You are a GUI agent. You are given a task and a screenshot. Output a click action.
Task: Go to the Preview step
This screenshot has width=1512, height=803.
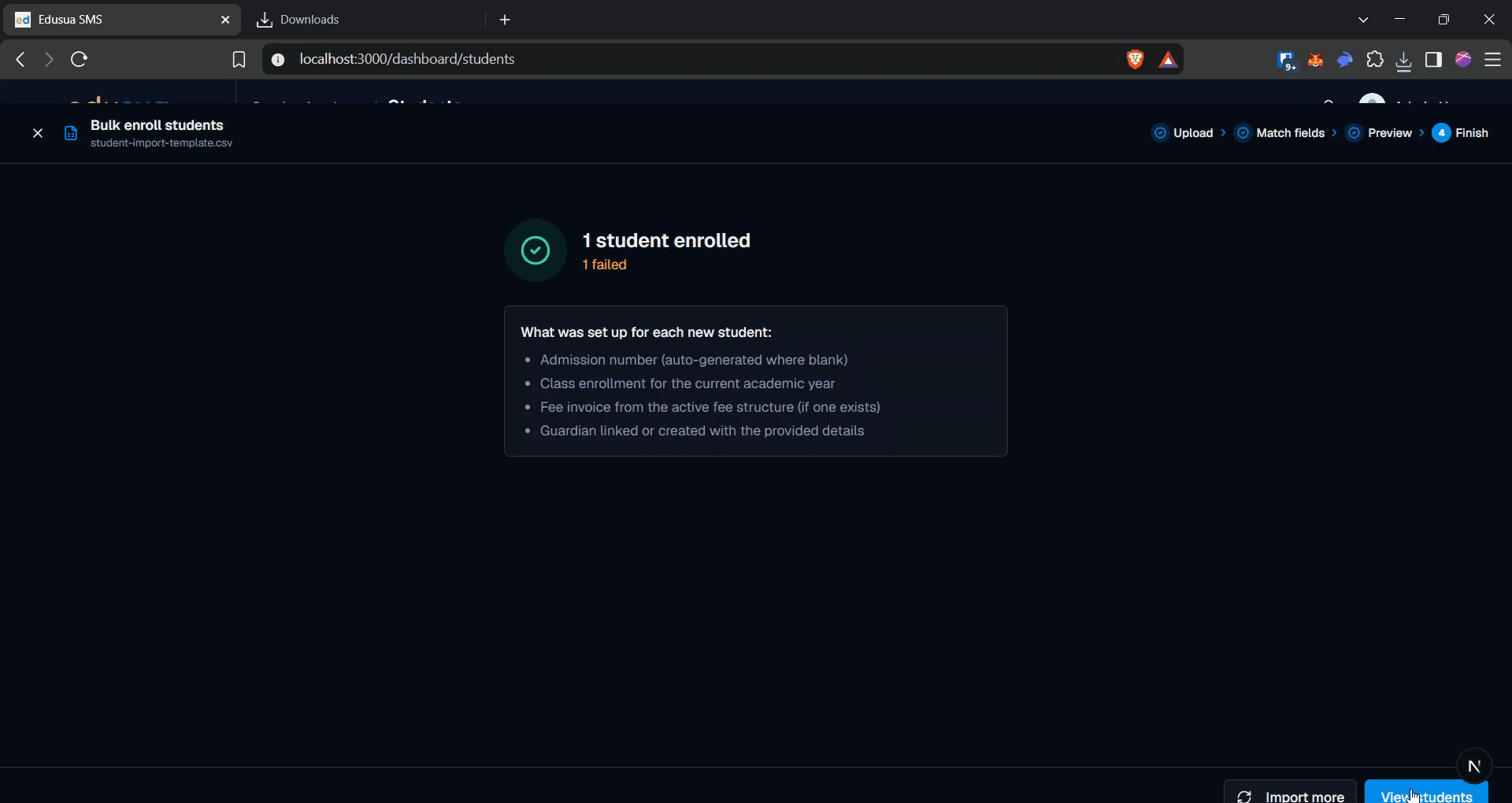coord(1380,133)
